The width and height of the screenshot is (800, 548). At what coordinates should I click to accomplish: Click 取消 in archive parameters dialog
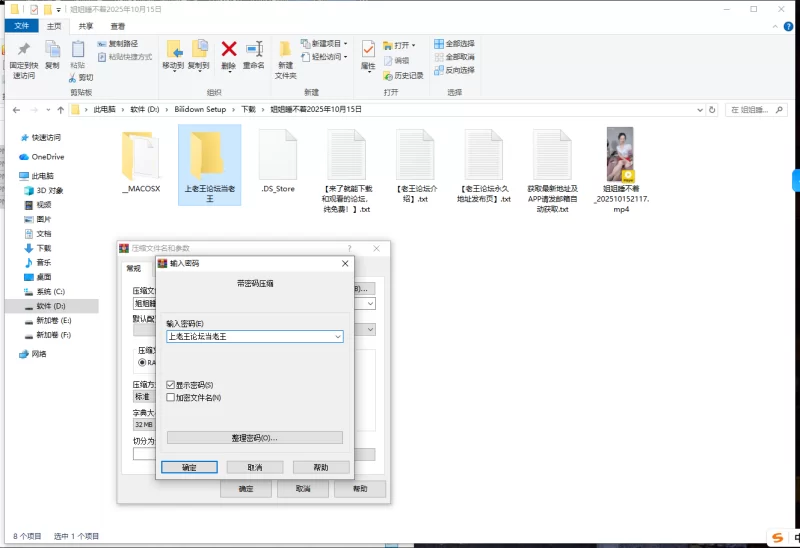coord(303,488)
